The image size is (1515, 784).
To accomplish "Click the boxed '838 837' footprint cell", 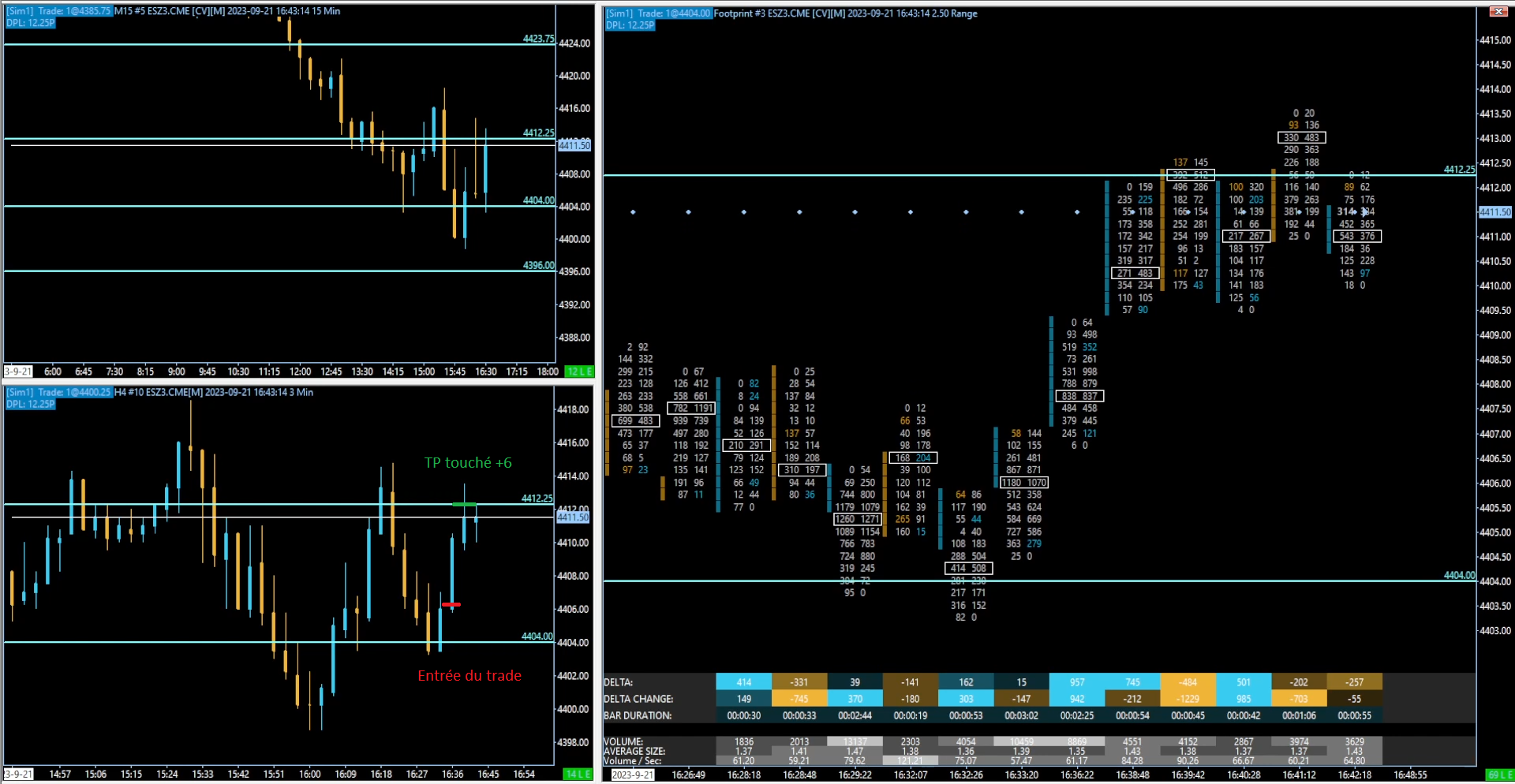I will tap(1079, 396).
